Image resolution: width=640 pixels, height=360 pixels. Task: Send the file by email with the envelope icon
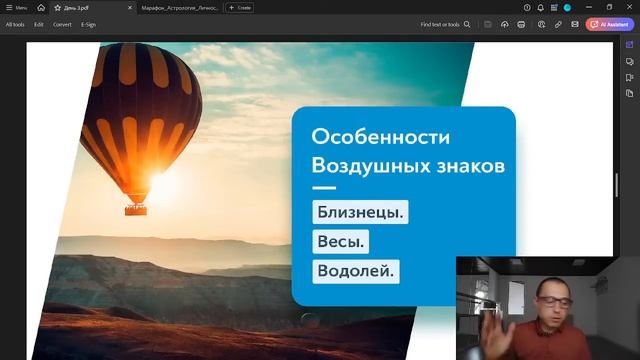tap(575, 24)
